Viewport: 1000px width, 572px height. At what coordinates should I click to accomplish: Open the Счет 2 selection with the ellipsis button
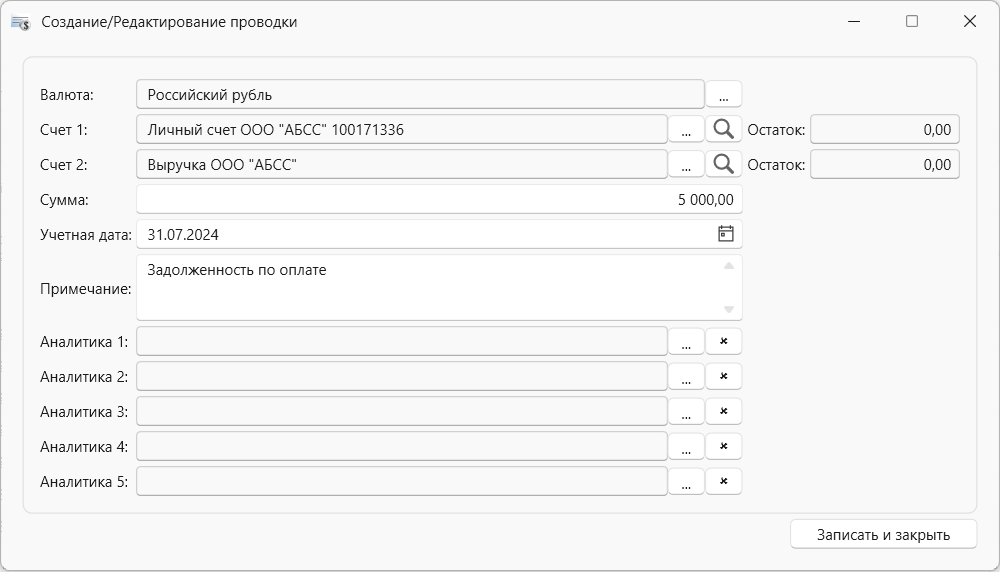pyautogui.click(x=686, y=165)
